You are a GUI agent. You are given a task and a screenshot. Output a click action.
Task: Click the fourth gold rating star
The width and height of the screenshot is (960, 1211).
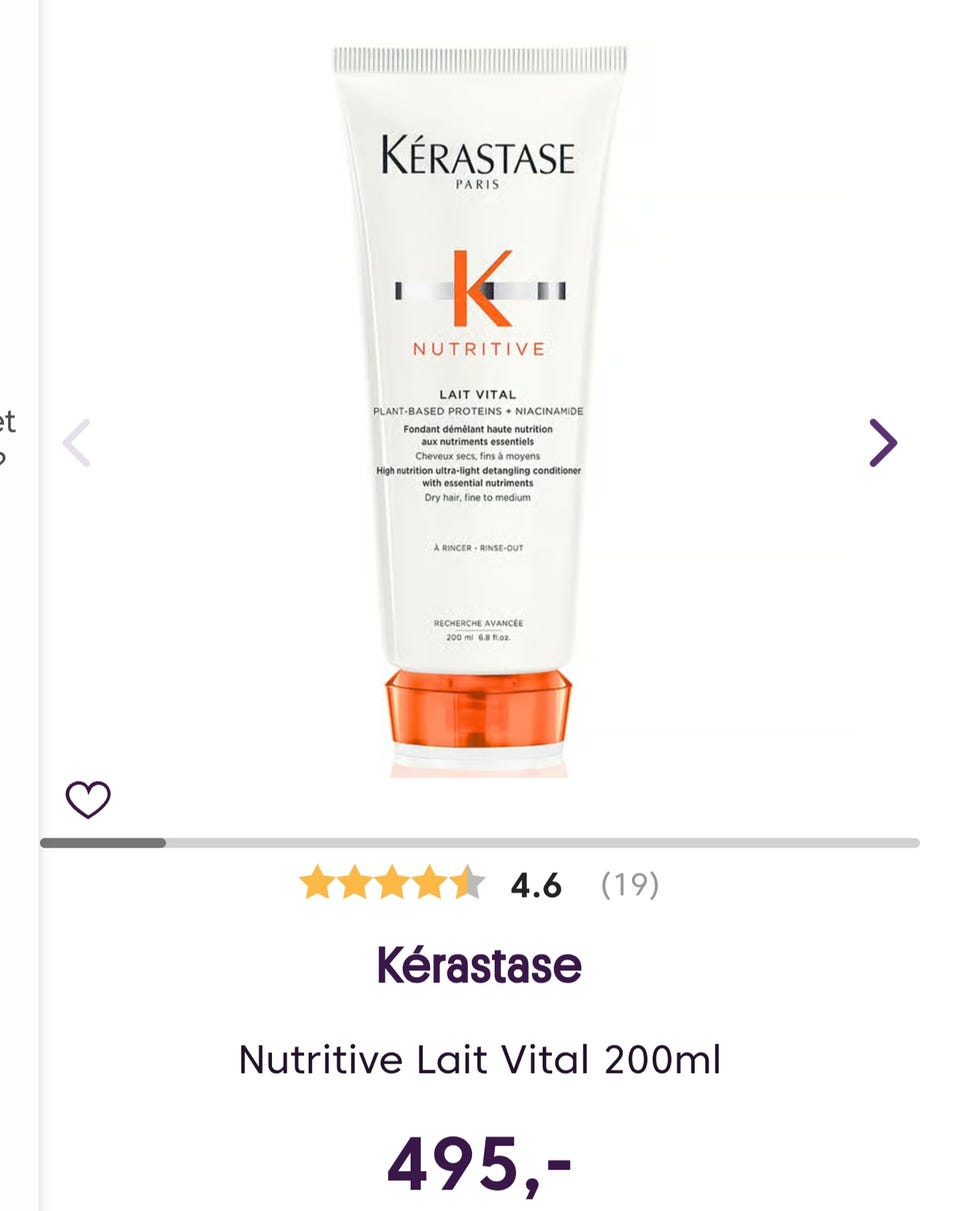430,883
